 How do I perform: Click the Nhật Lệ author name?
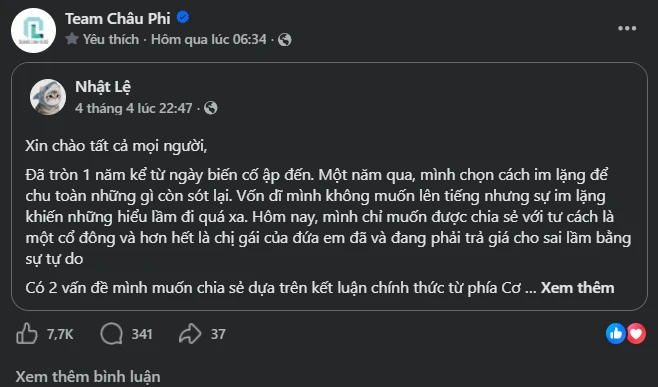tap(103, 87)
